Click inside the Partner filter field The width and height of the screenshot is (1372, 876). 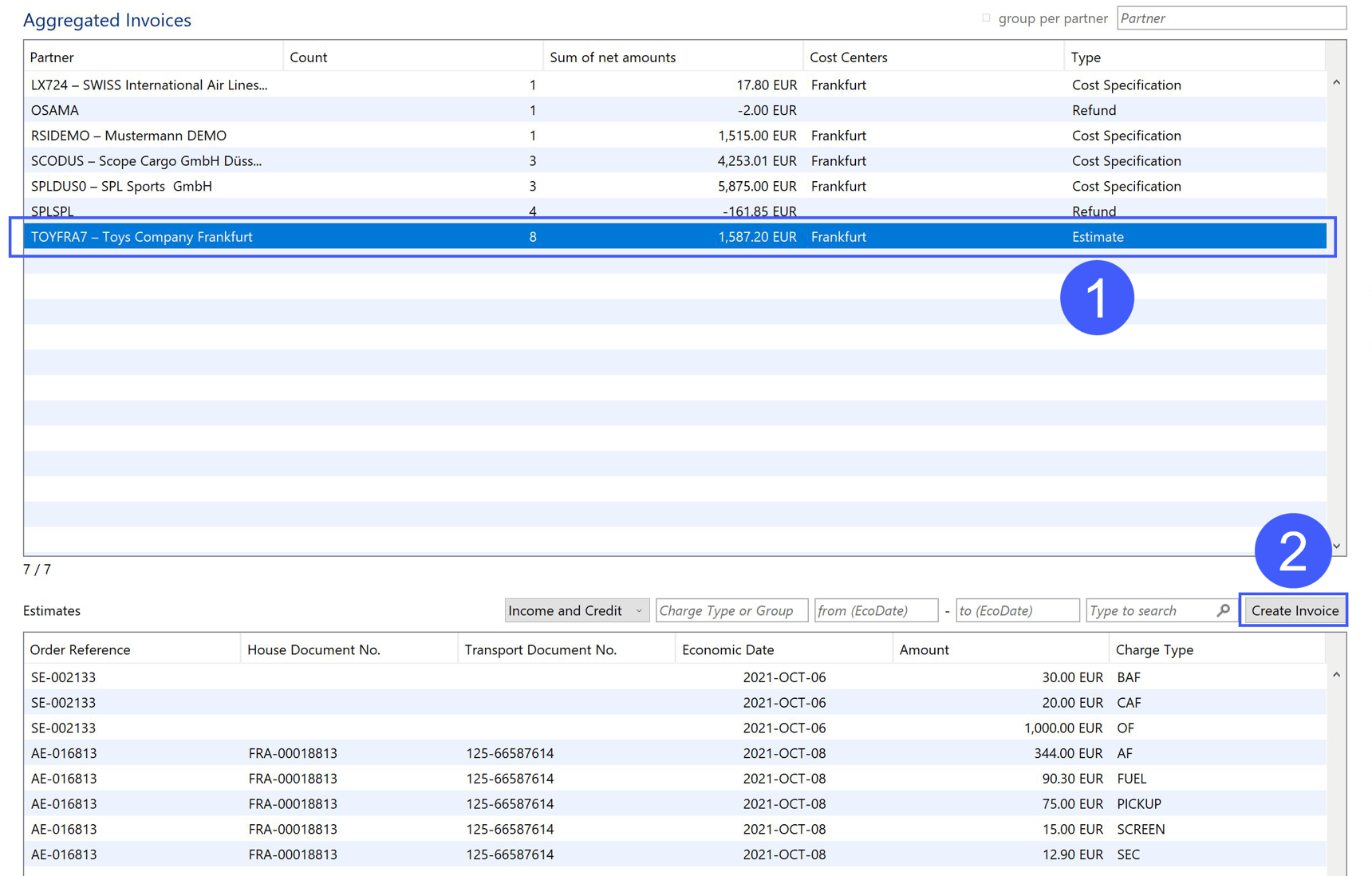[1231, 18]
